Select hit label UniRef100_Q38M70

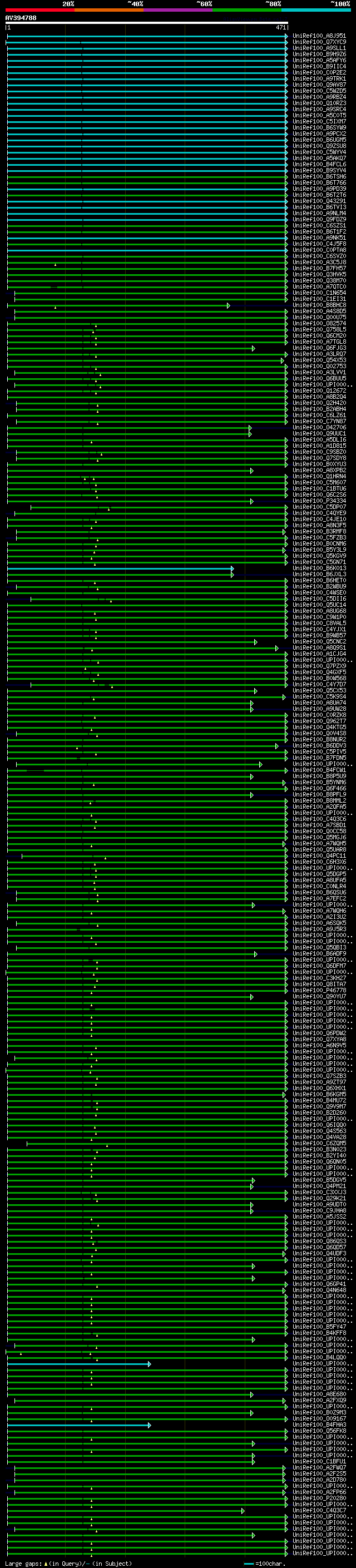coord(319,280)
